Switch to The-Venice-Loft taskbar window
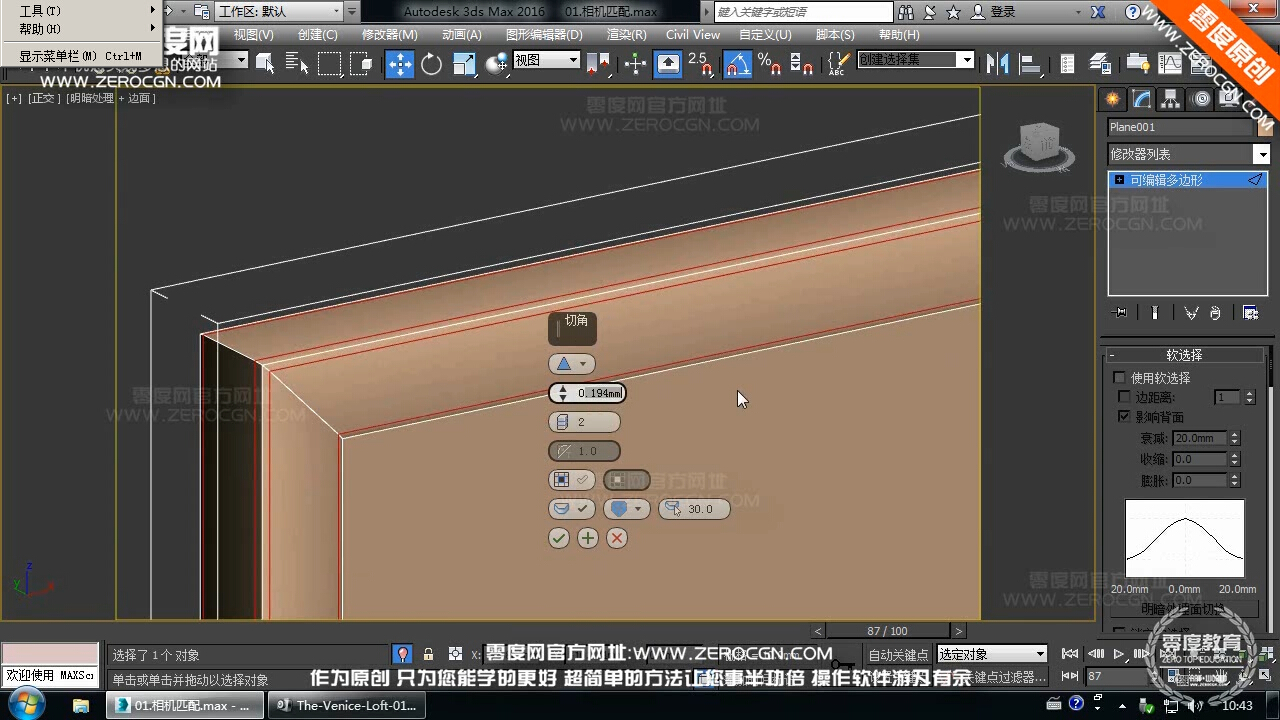Image resolution: width=1280 pixels, height=720 pixels. (346, 705)
